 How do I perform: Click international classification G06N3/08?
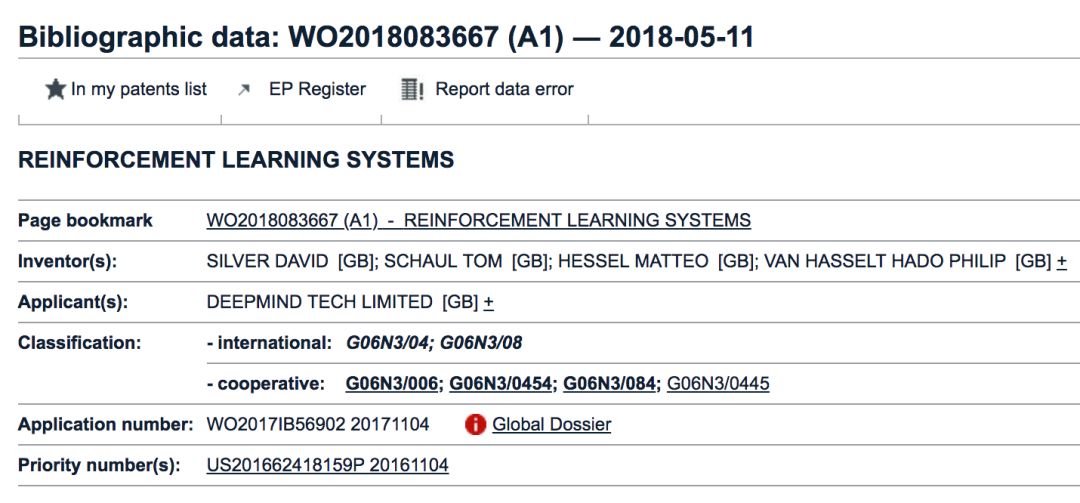(x=481, y=342)
